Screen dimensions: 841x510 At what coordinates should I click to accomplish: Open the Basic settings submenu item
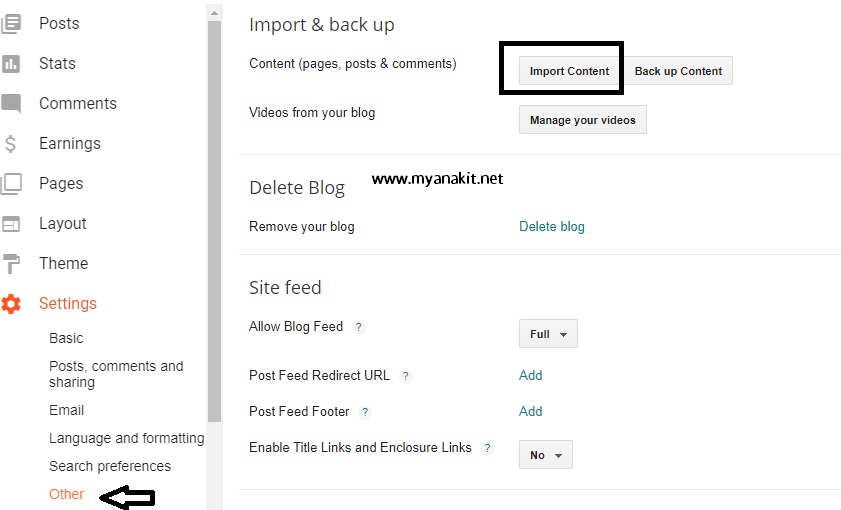(x=66, y=338)
